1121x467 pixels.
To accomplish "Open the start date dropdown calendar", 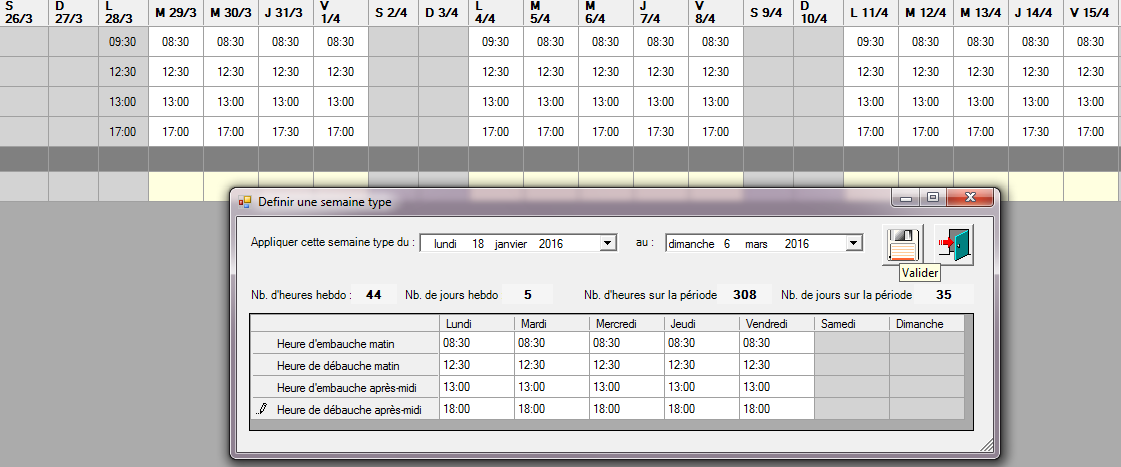I will click(x=607, y=243).
